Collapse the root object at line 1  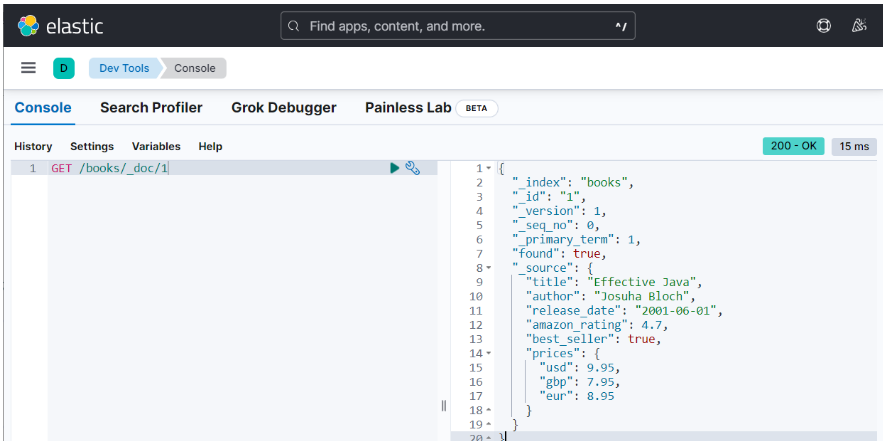click(488, 168)
